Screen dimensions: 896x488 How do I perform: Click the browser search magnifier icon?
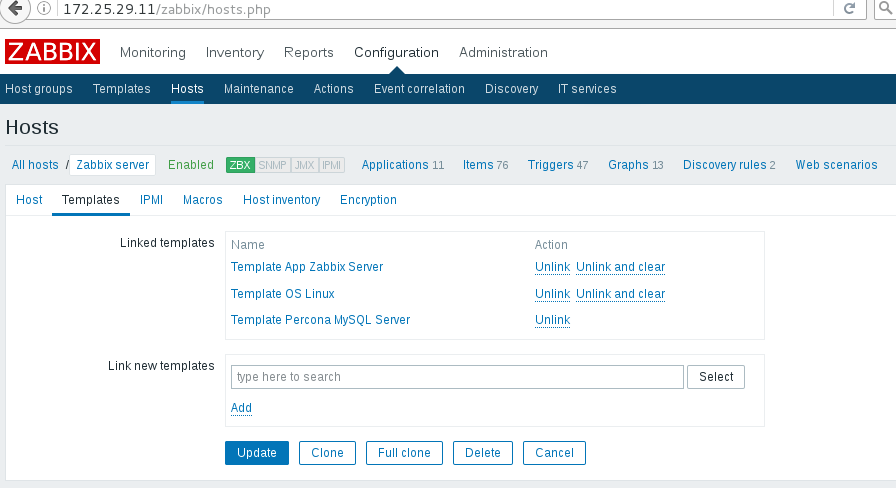point(885,9)
